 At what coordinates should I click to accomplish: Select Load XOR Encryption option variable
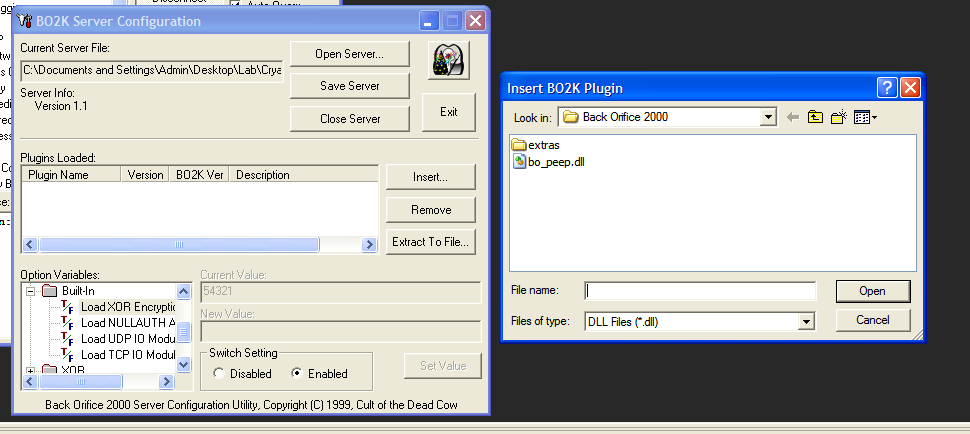(127, 307)
